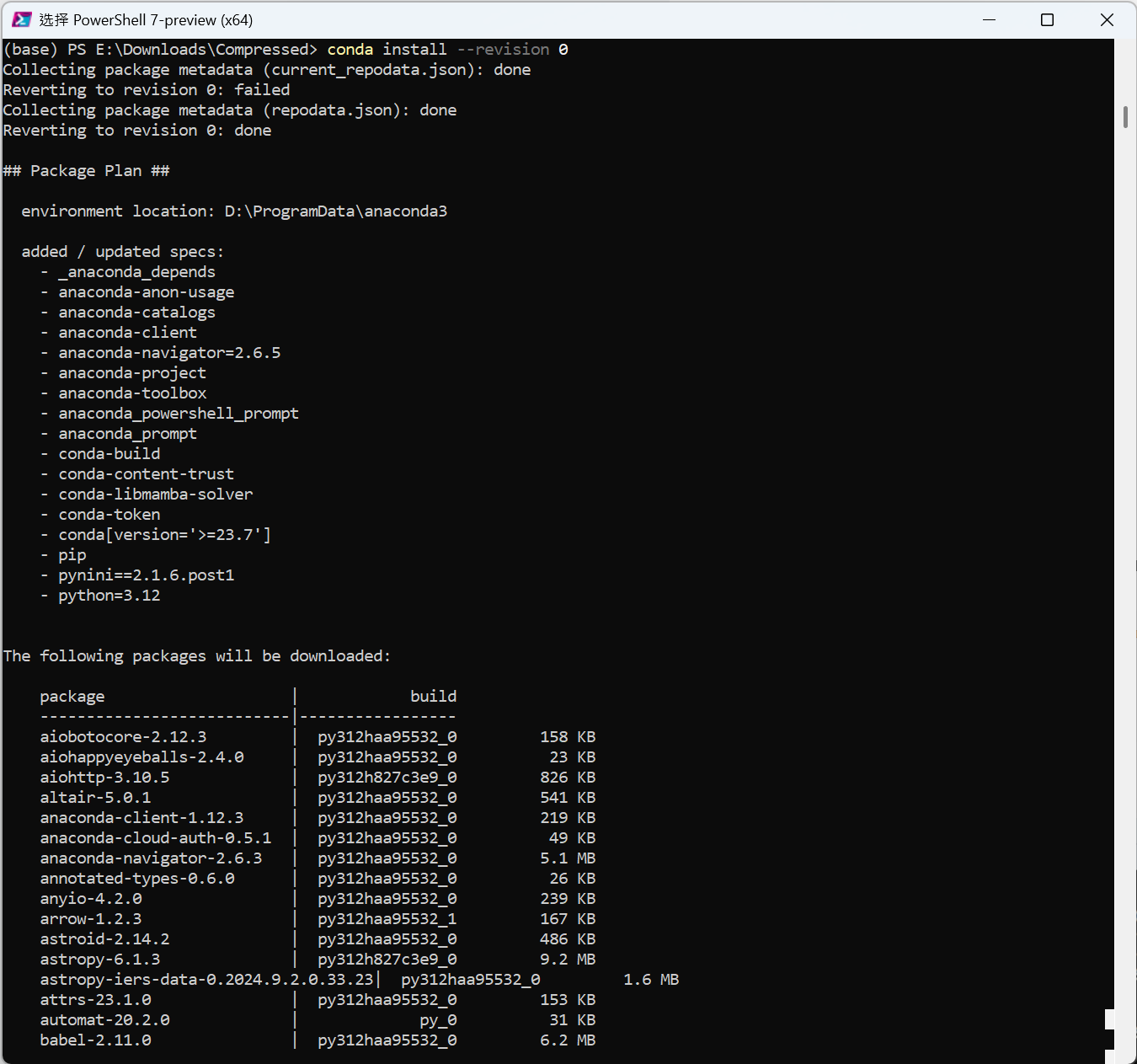Click the 'py_0' build string
Image resolution: width=1137 pixels, height=1064 pixels.
(x=438, y=1020)
